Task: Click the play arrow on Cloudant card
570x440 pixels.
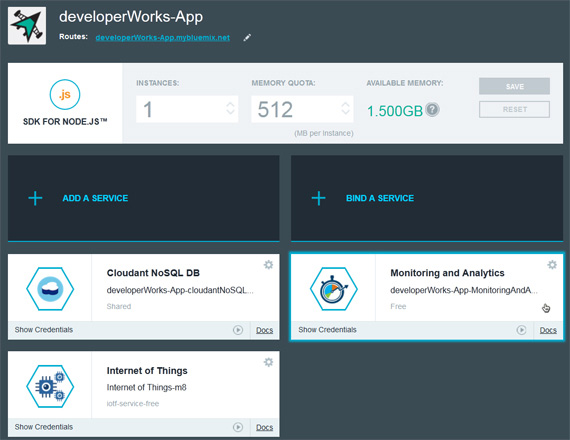Action: tap(238, 330)
